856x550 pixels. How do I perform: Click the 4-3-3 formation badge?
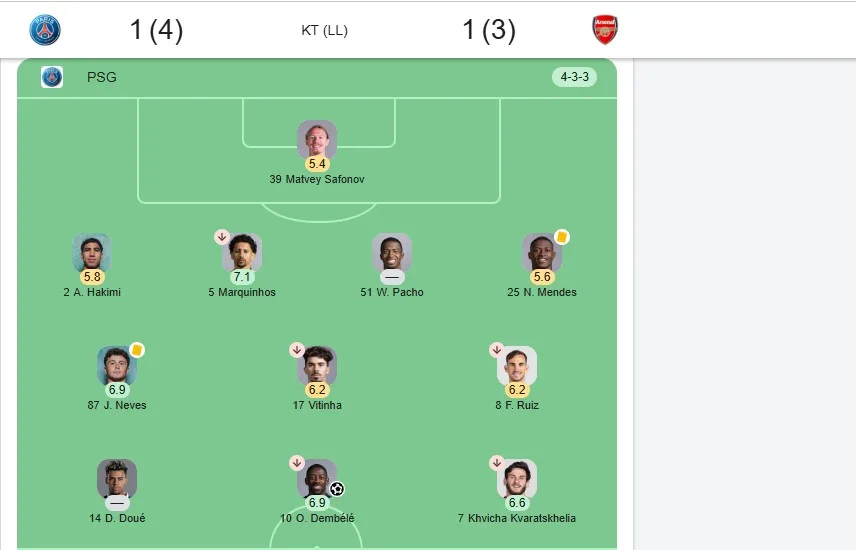(574, 77)
